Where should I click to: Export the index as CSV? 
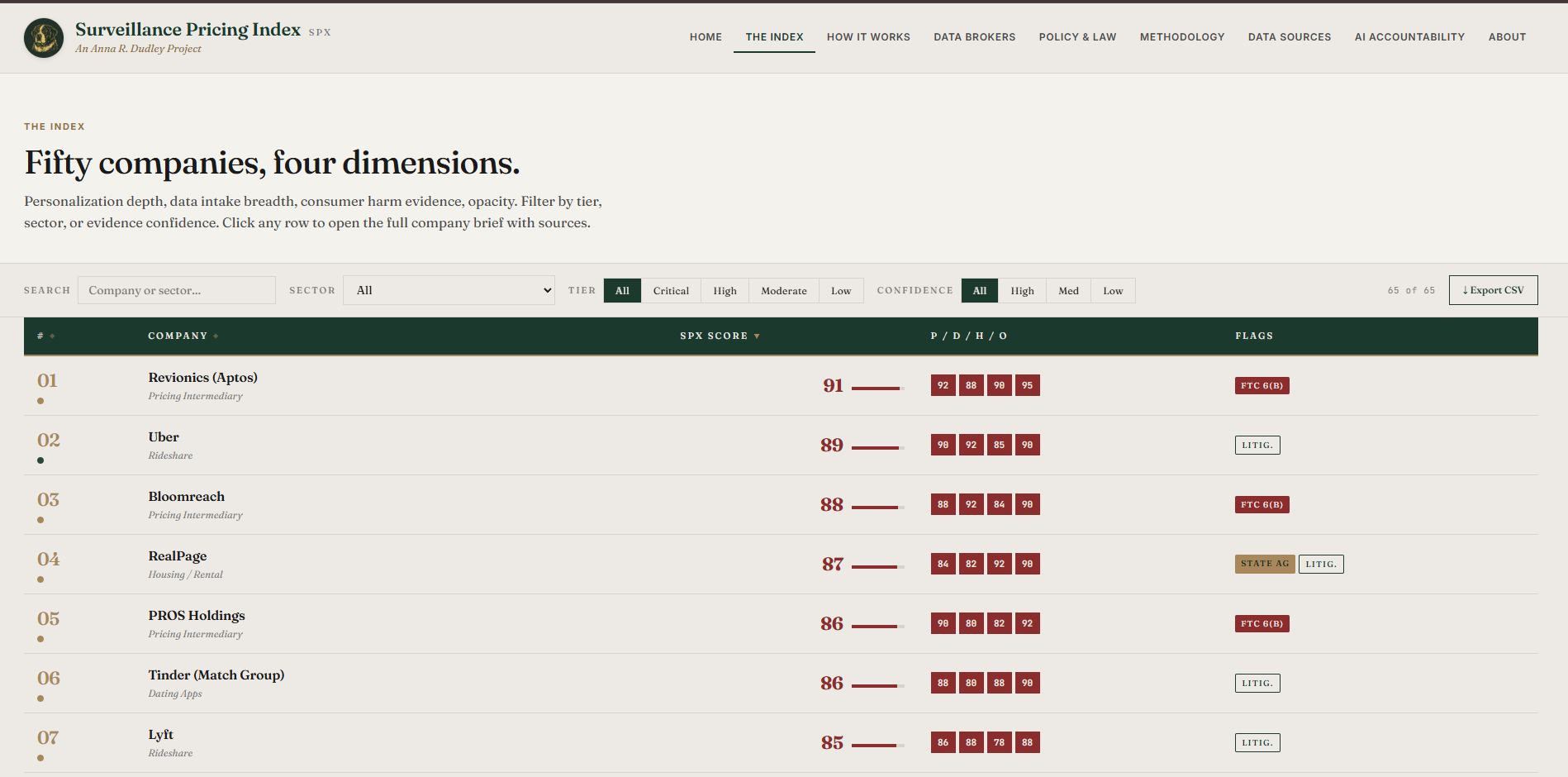1493,290
